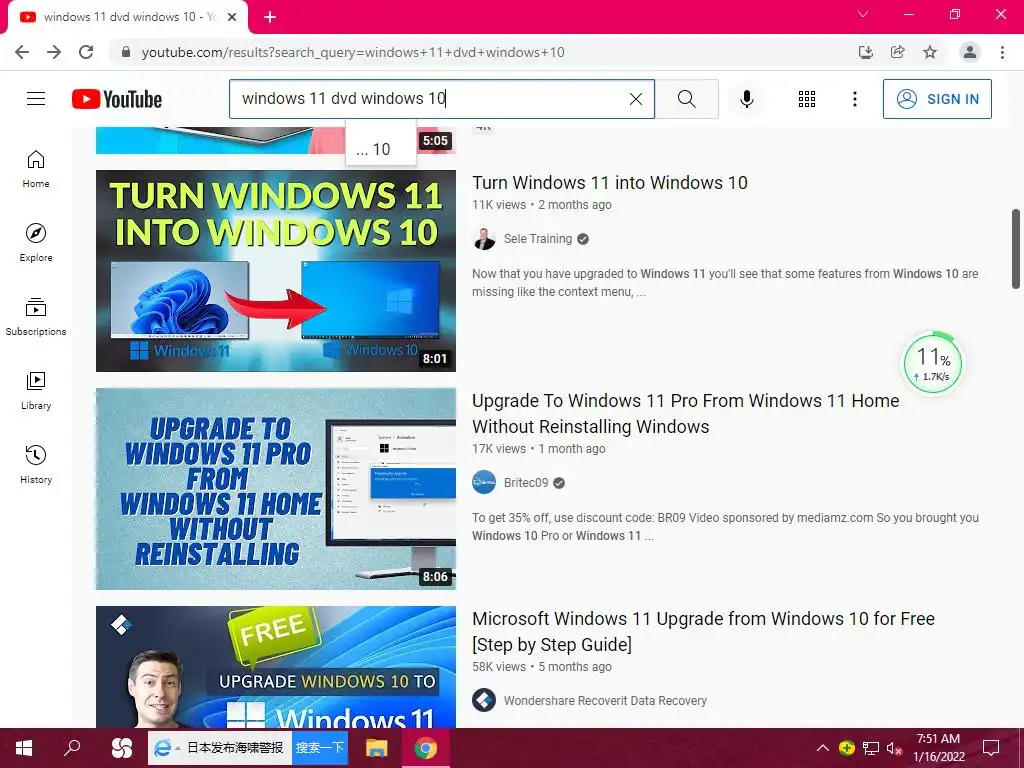Close the YouTube search tab
Viewport: 1024px width, 768px height.
(x=232, y=18)
